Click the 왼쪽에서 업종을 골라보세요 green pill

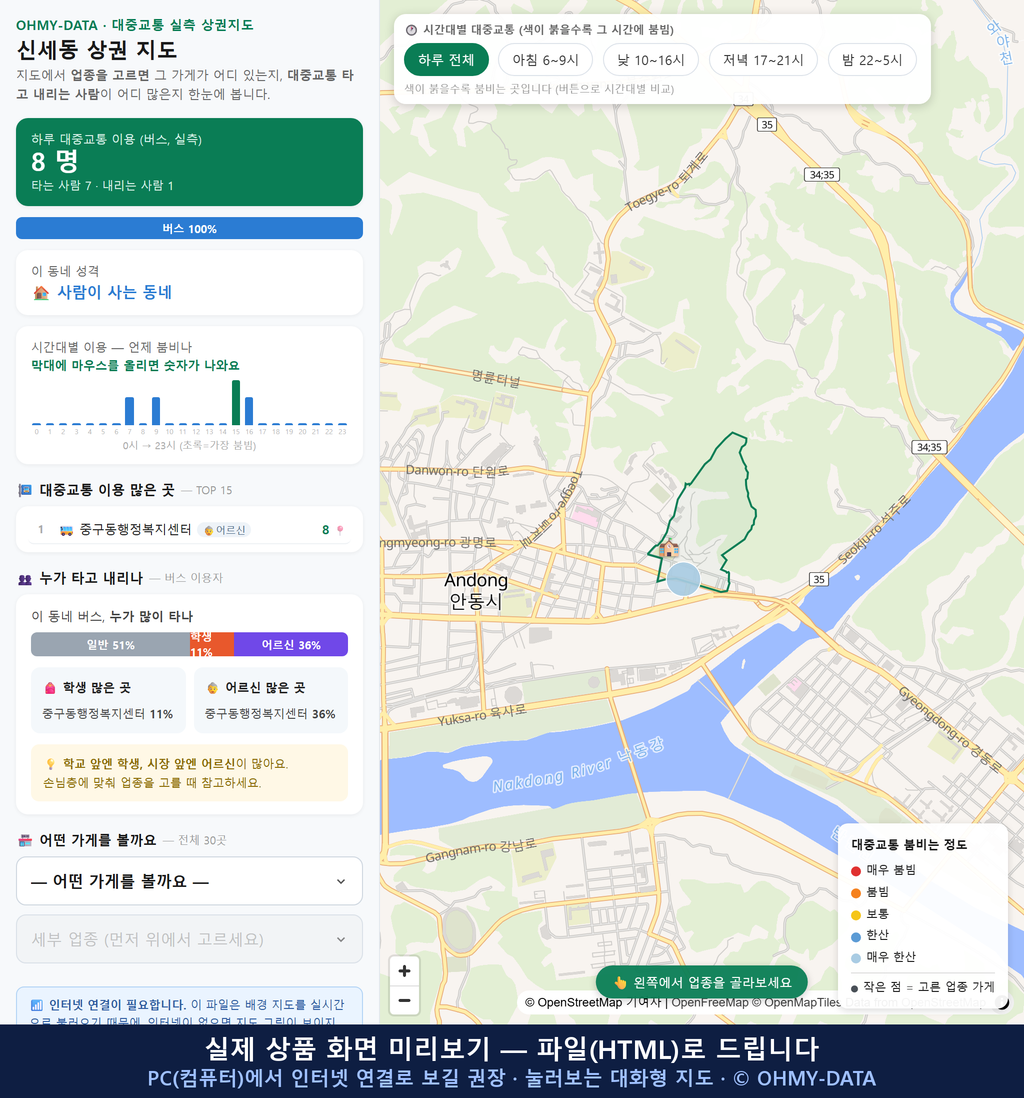click(701, 982)
